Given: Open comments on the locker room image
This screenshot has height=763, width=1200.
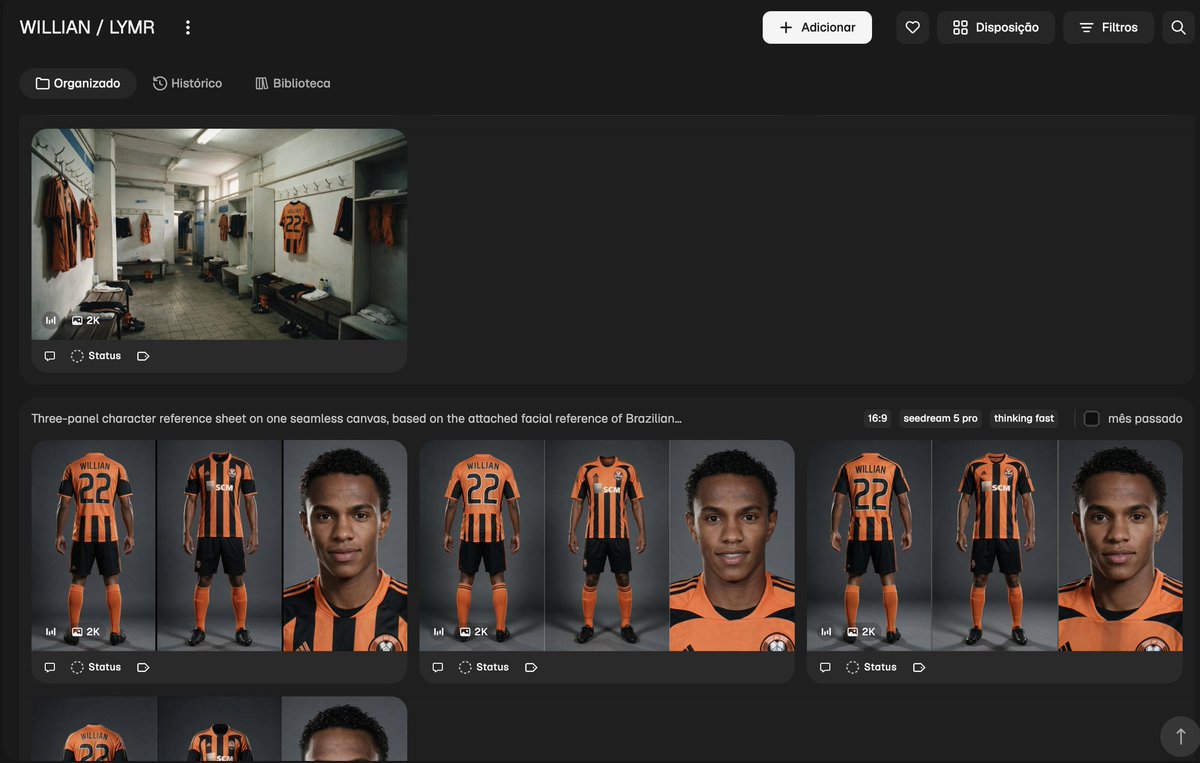Looking at the screenshot, I should (50, 356).
